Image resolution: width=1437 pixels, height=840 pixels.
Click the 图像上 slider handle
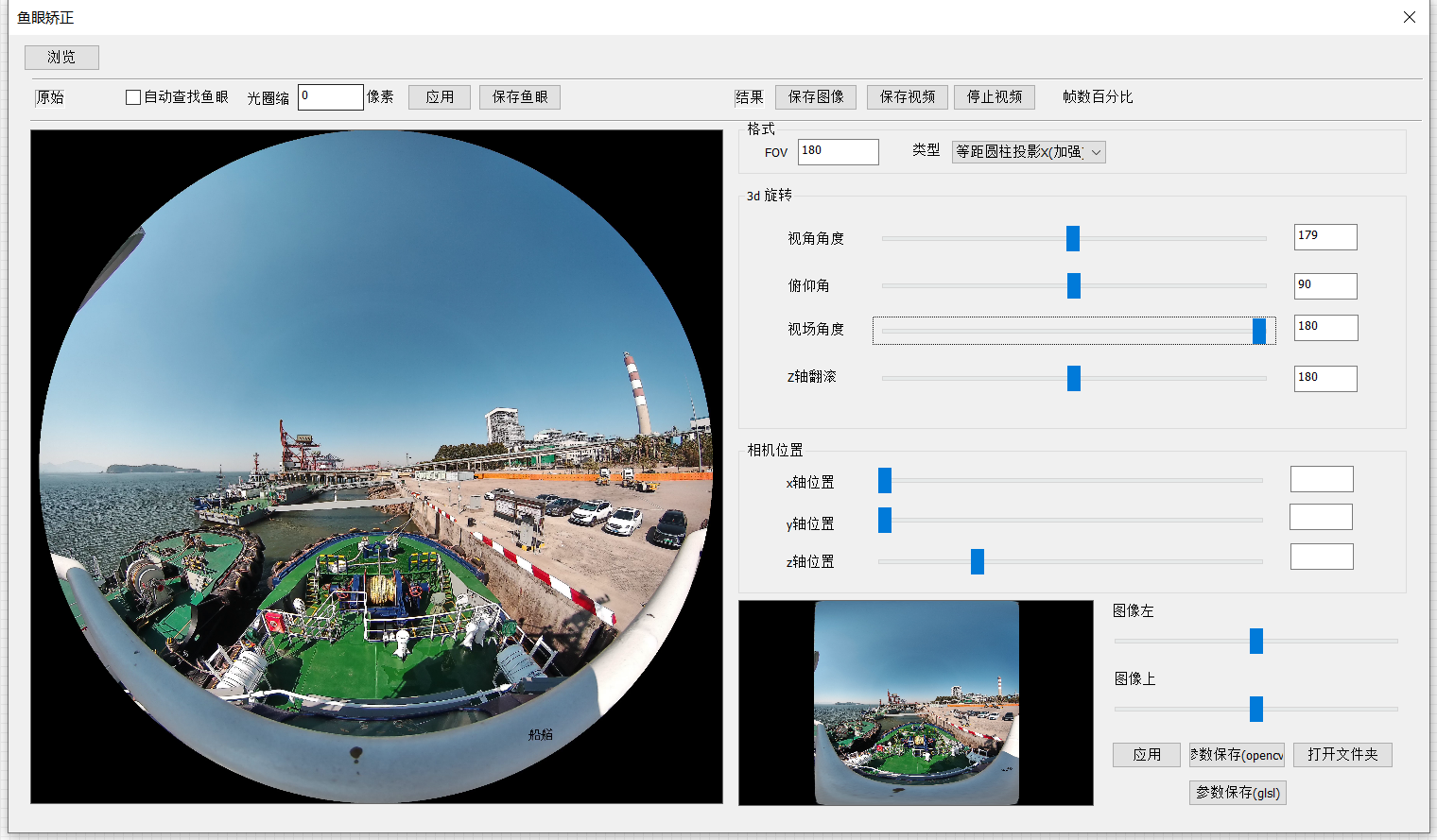[1256, 709]
